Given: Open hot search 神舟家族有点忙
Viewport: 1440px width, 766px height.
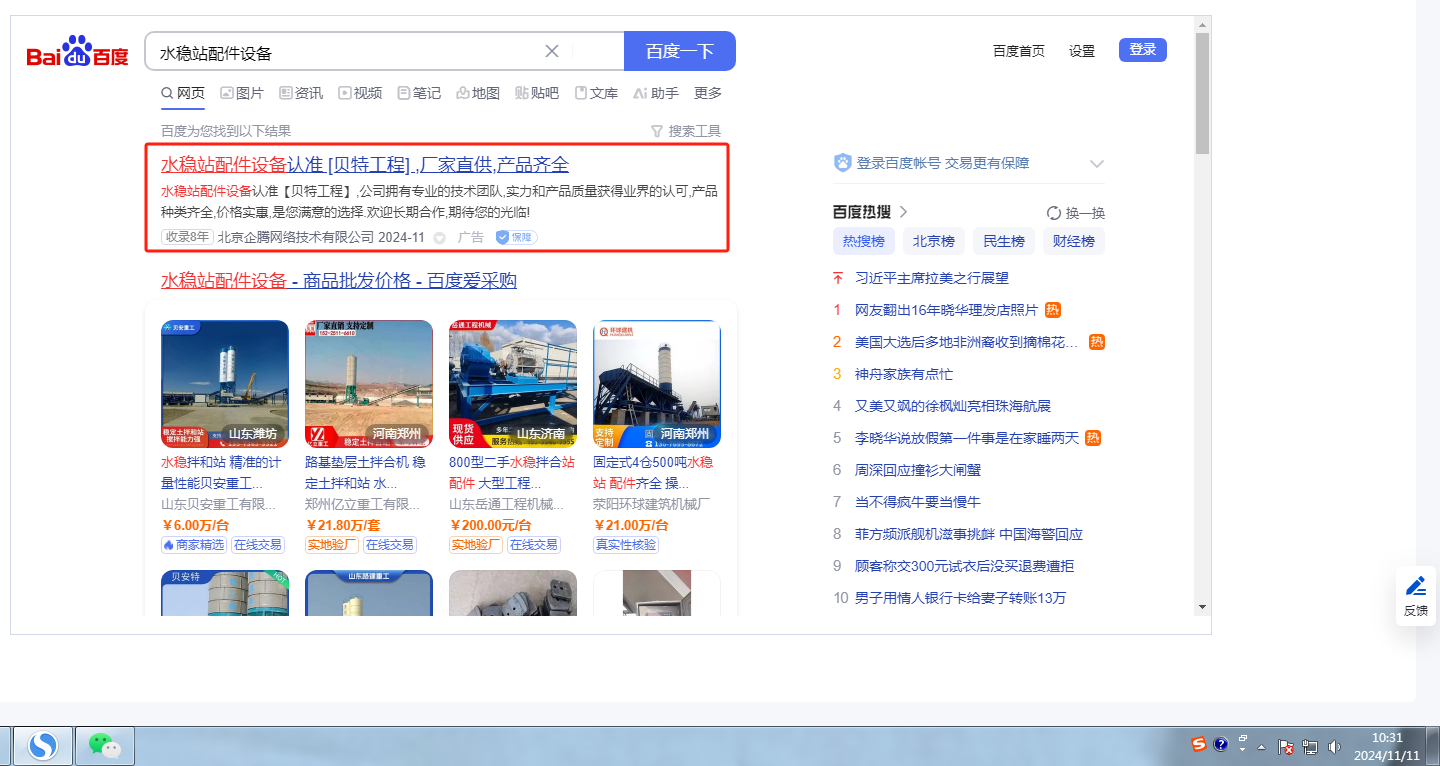Looking at the screenshot, I should click(x=904, y=374).
